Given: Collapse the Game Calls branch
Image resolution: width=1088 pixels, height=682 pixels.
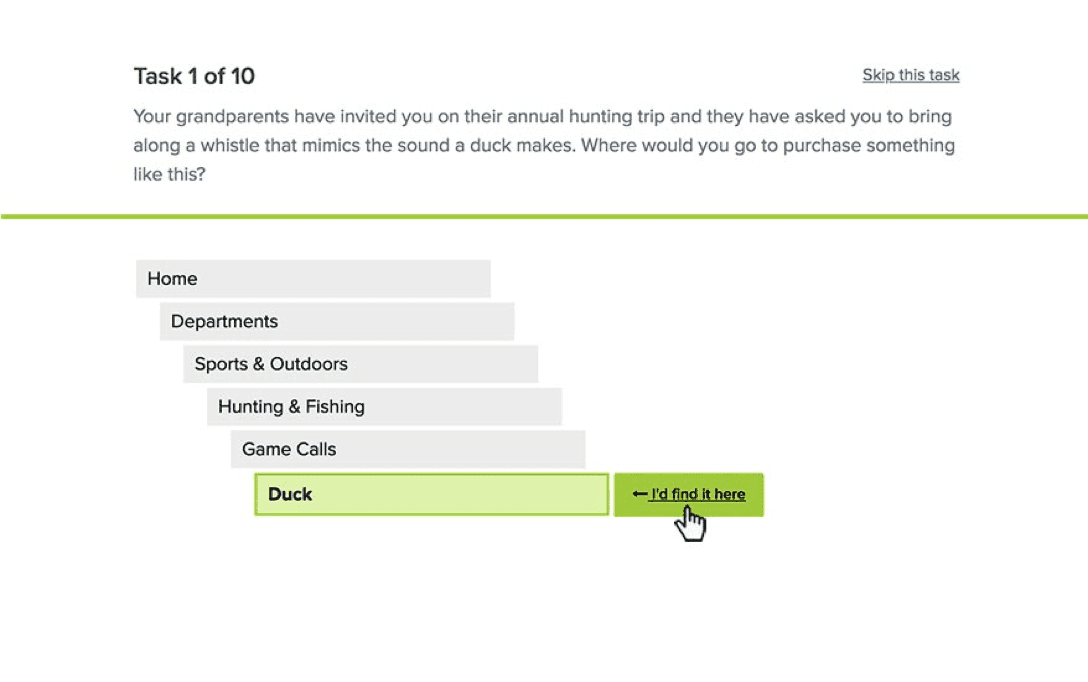Looking at the screenshot, I should [x=408, y=449].
